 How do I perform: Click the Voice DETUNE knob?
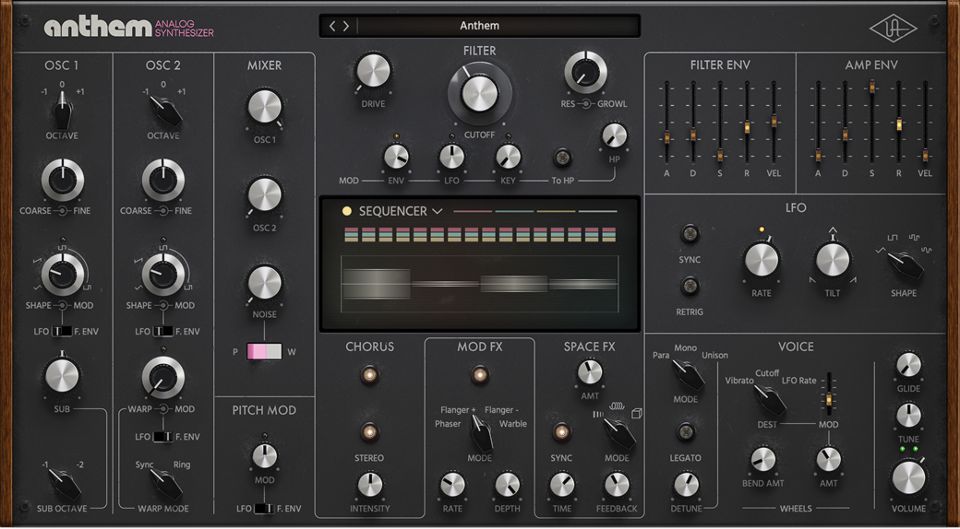(x=686, y=485)
